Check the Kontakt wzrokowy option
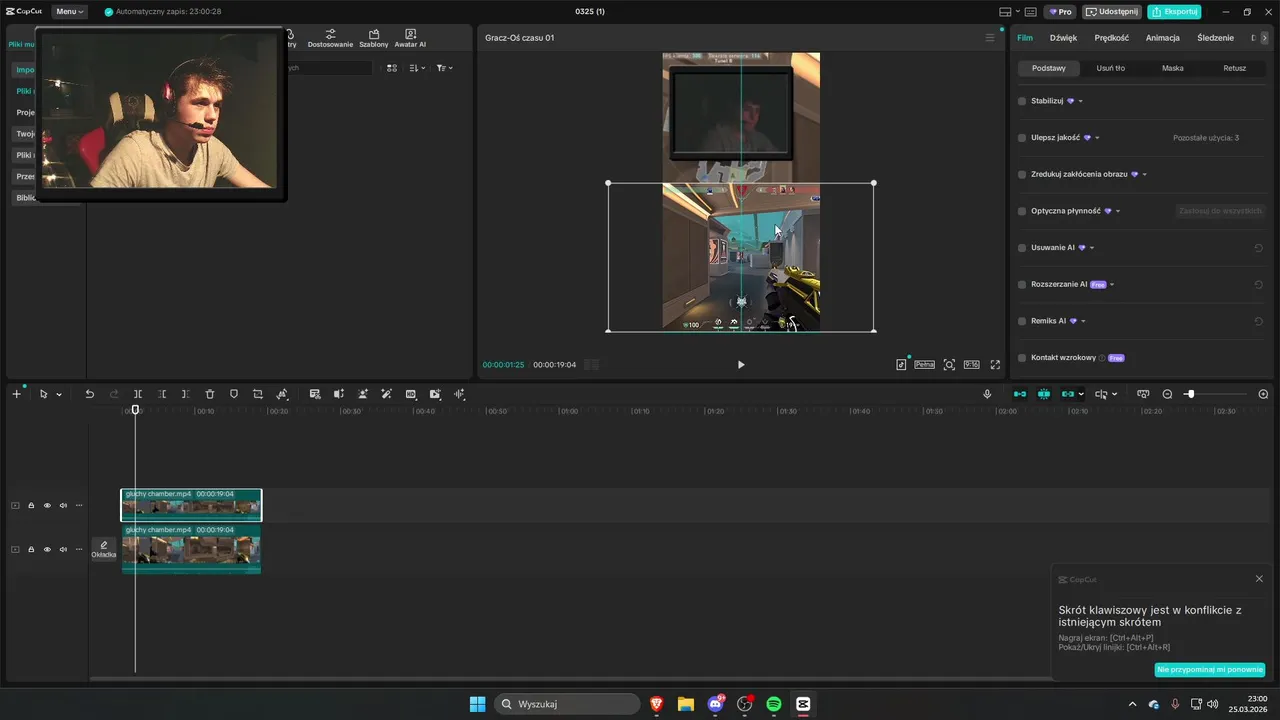Viewport: 1280px width, 720px height. [1022, 358]
